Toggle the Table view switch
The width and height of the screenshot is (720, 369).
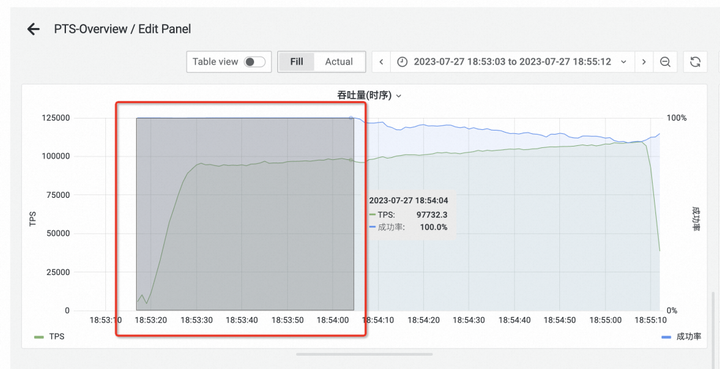click(x=255, y=62)
